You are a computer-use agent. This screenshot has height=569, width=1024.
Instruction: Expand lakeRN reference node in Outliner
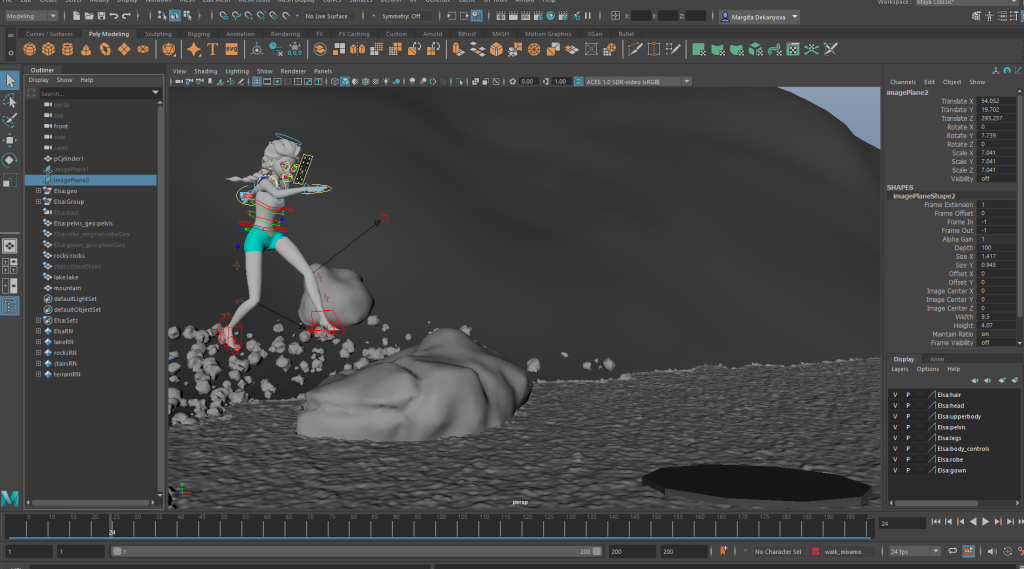(38, 342)
